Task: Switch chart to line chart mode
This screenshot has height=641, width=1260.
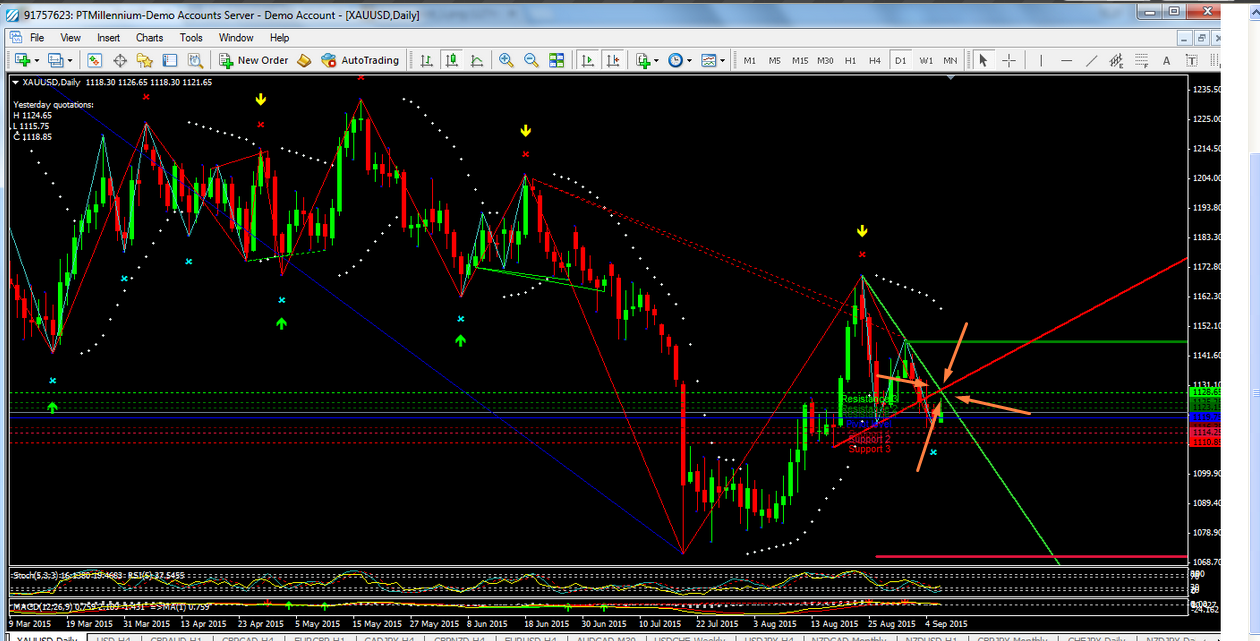Action: pyautogui.click(x=475, y=60)
